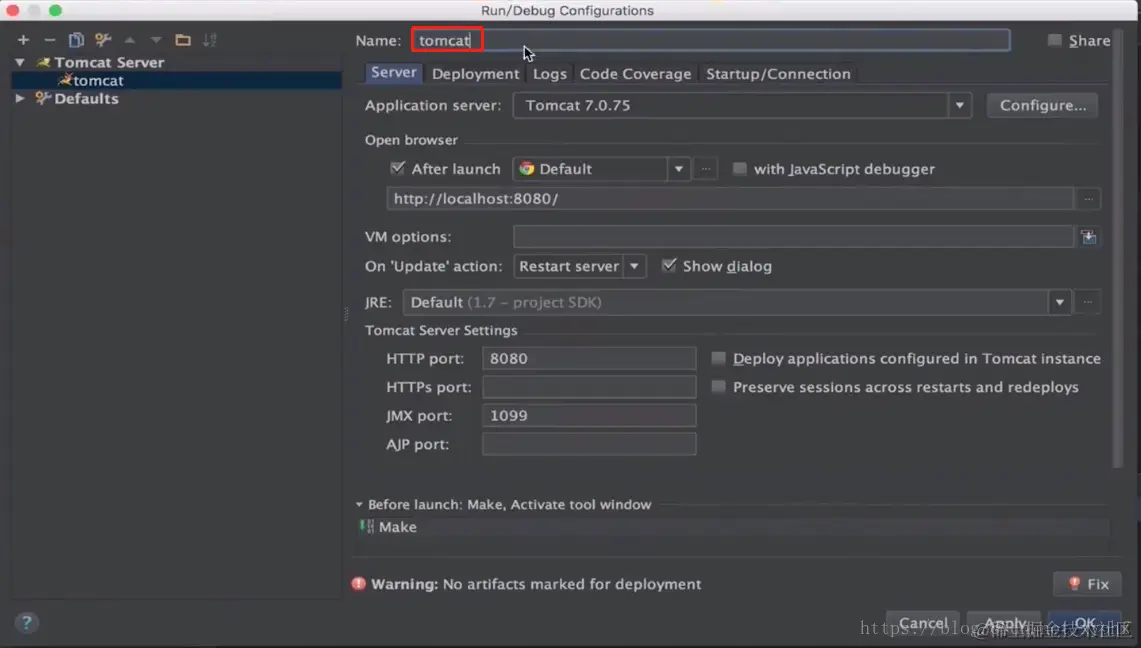Open the JRE dropdown arrow
This screenshot has height=648, width=1141.
(1060, 303)
